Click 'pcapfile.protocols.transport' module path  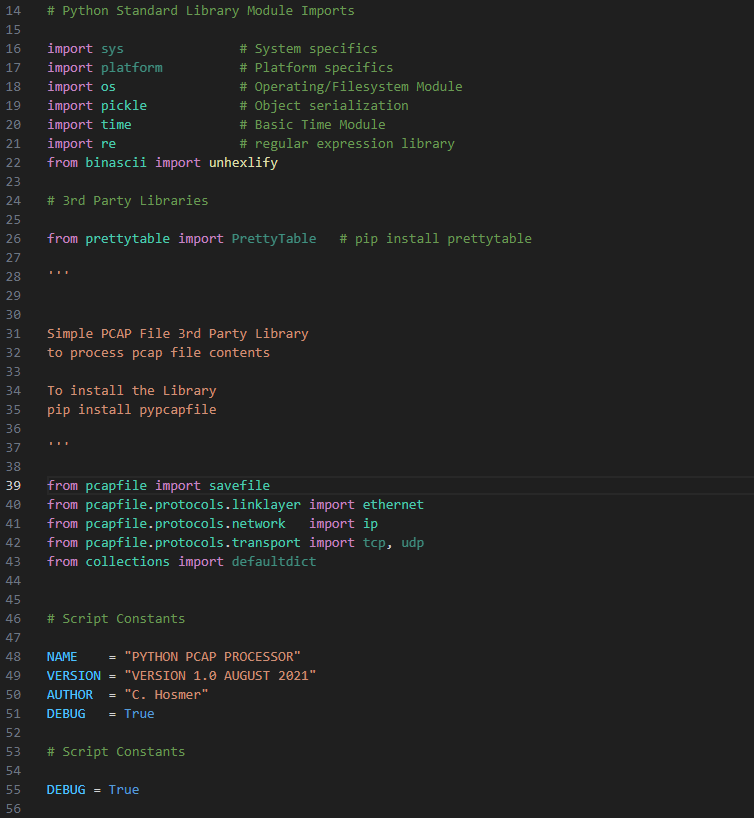tap(193, 543)
